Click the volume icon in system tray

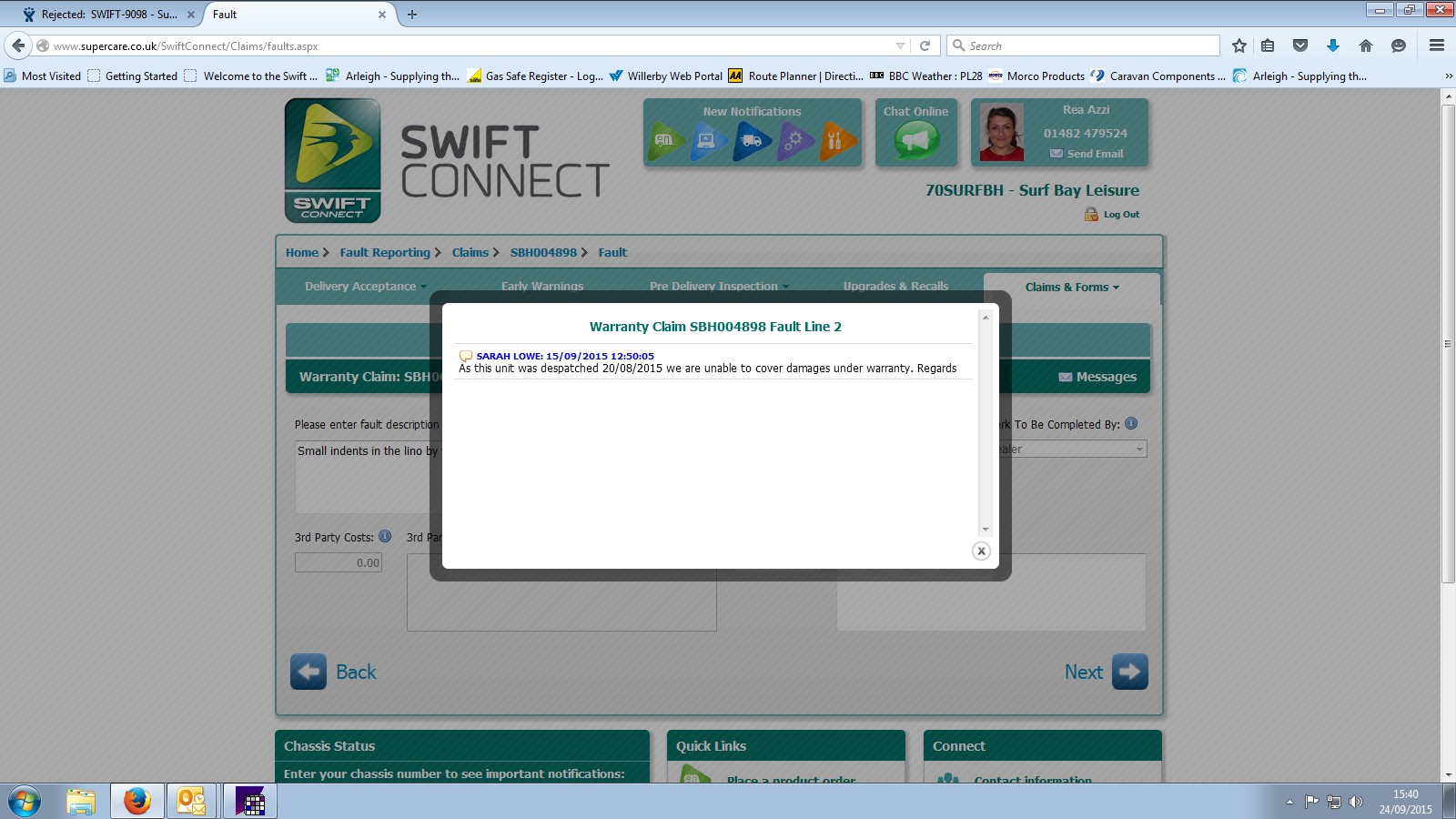coord(1356,802)
